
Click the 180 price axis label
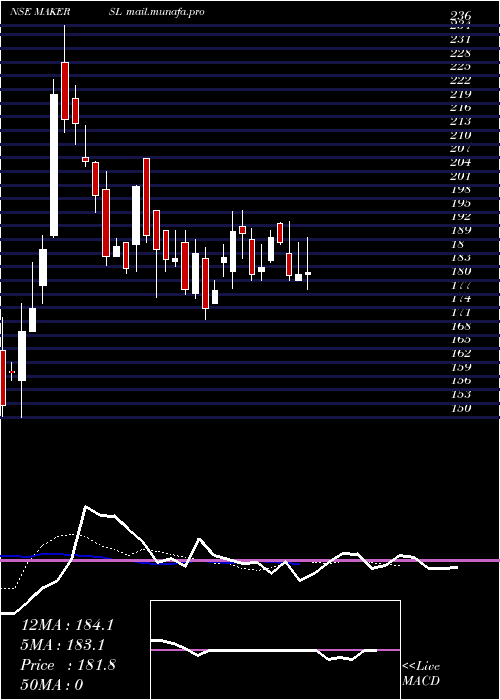click(461, 271)
